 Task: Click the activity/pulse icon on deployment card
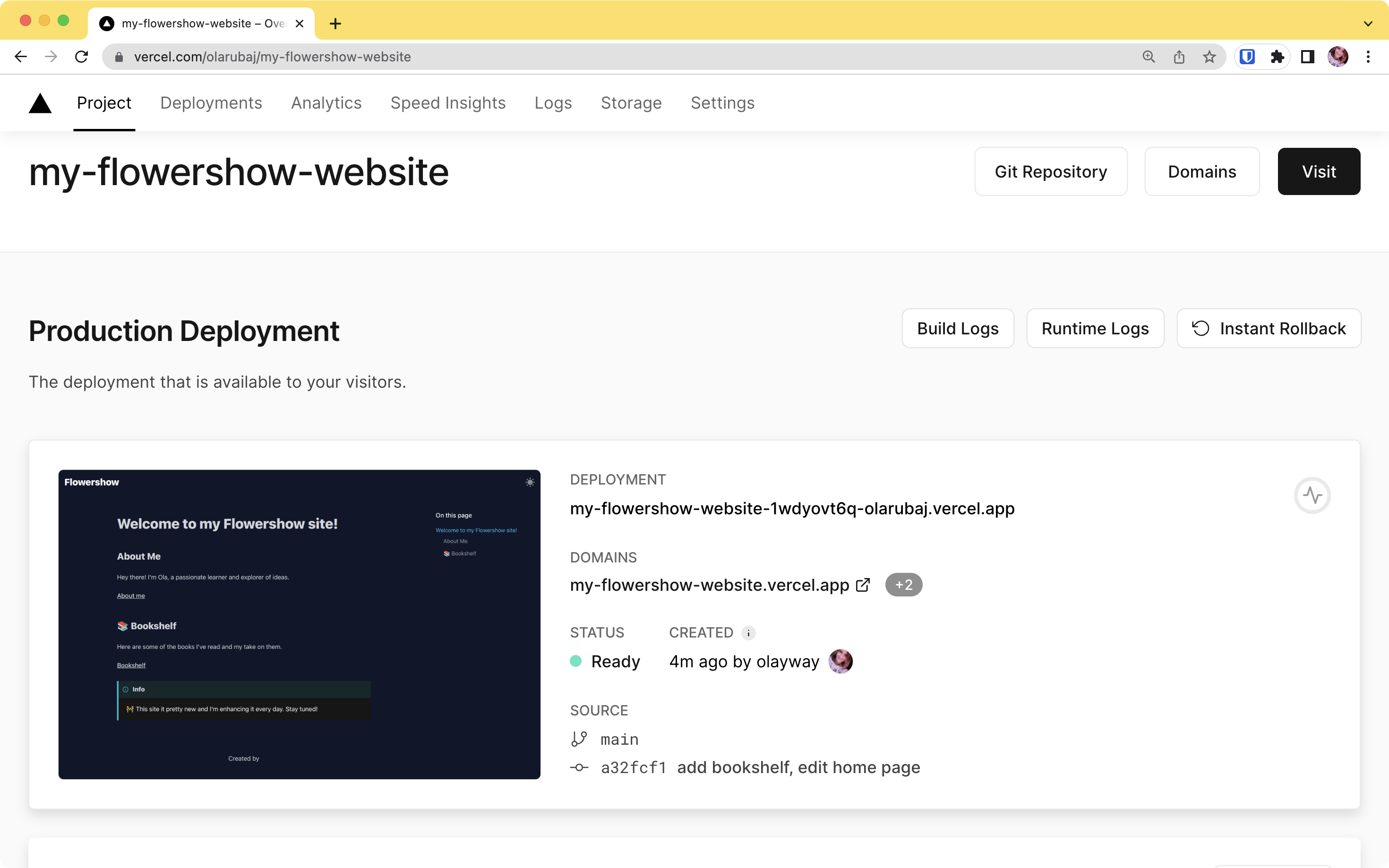pos(1313,495)
